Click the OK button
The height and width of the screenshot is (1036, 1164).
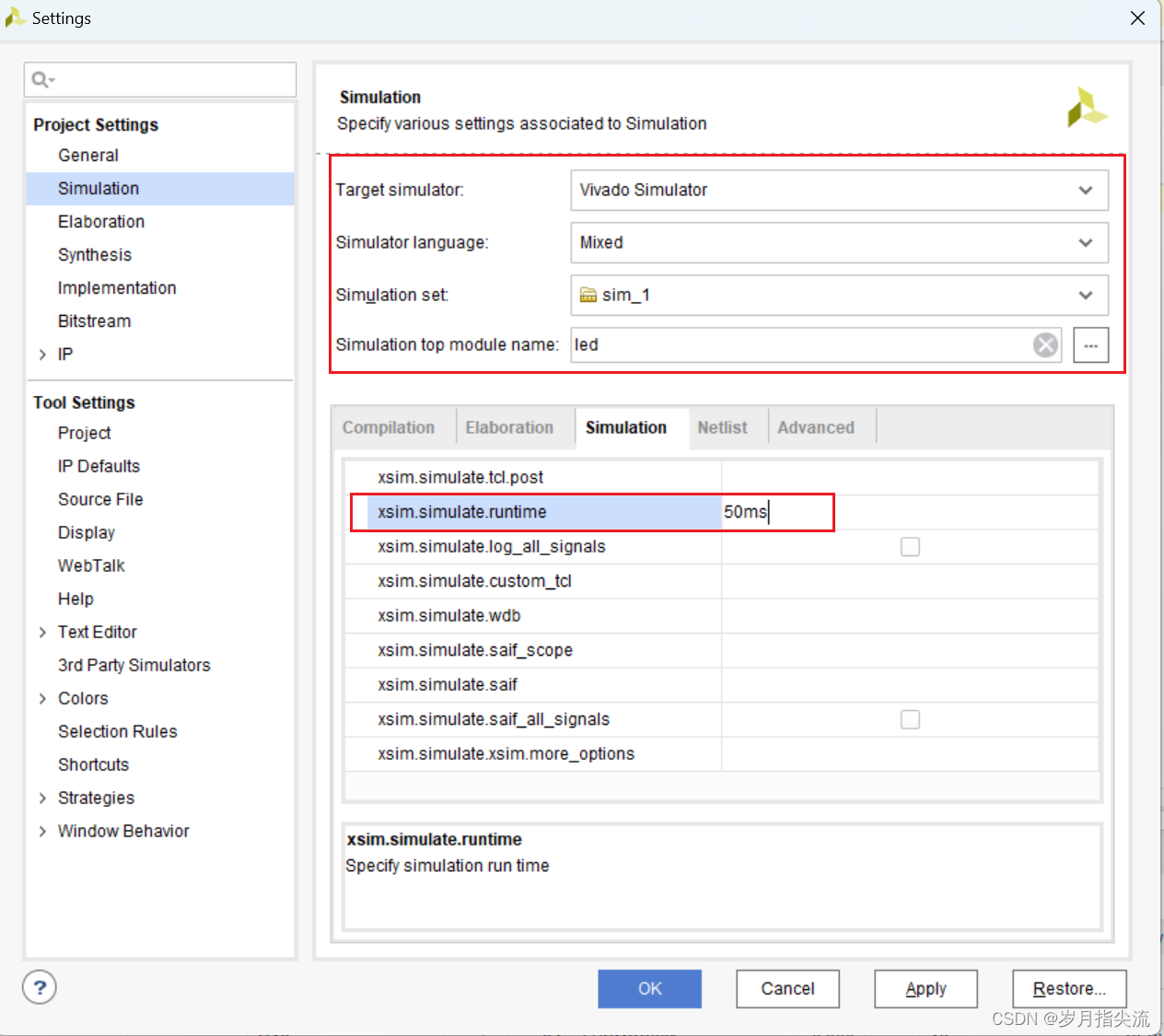point(649,989)
